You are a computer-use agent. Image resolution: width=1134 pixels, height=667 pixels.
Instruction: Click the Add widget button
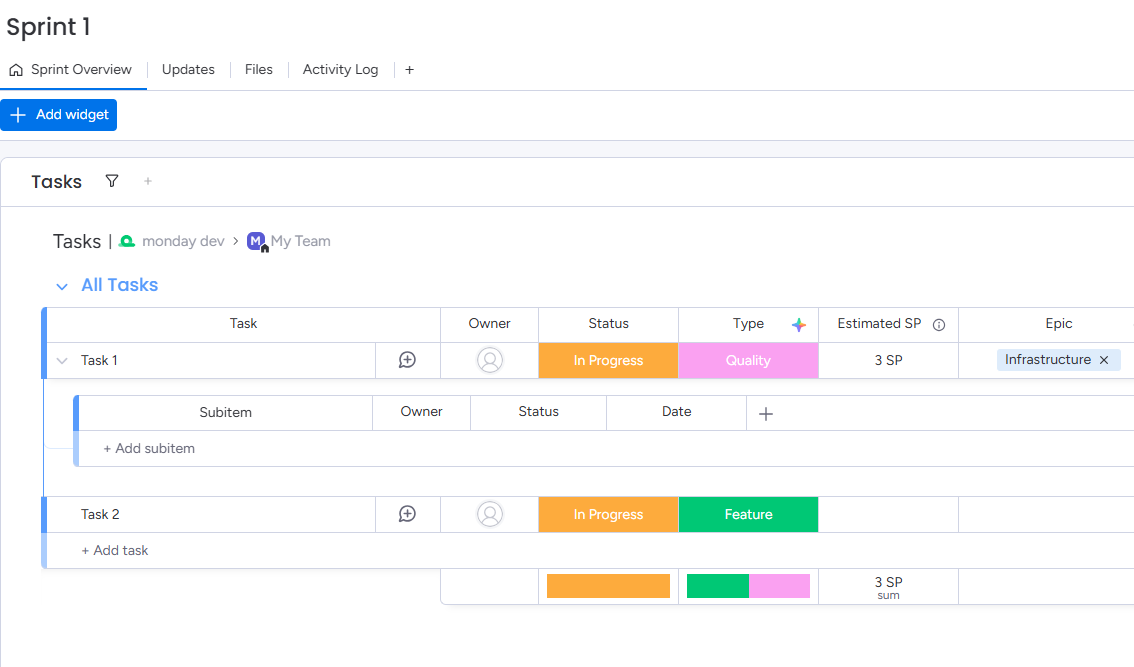point(58,114)
